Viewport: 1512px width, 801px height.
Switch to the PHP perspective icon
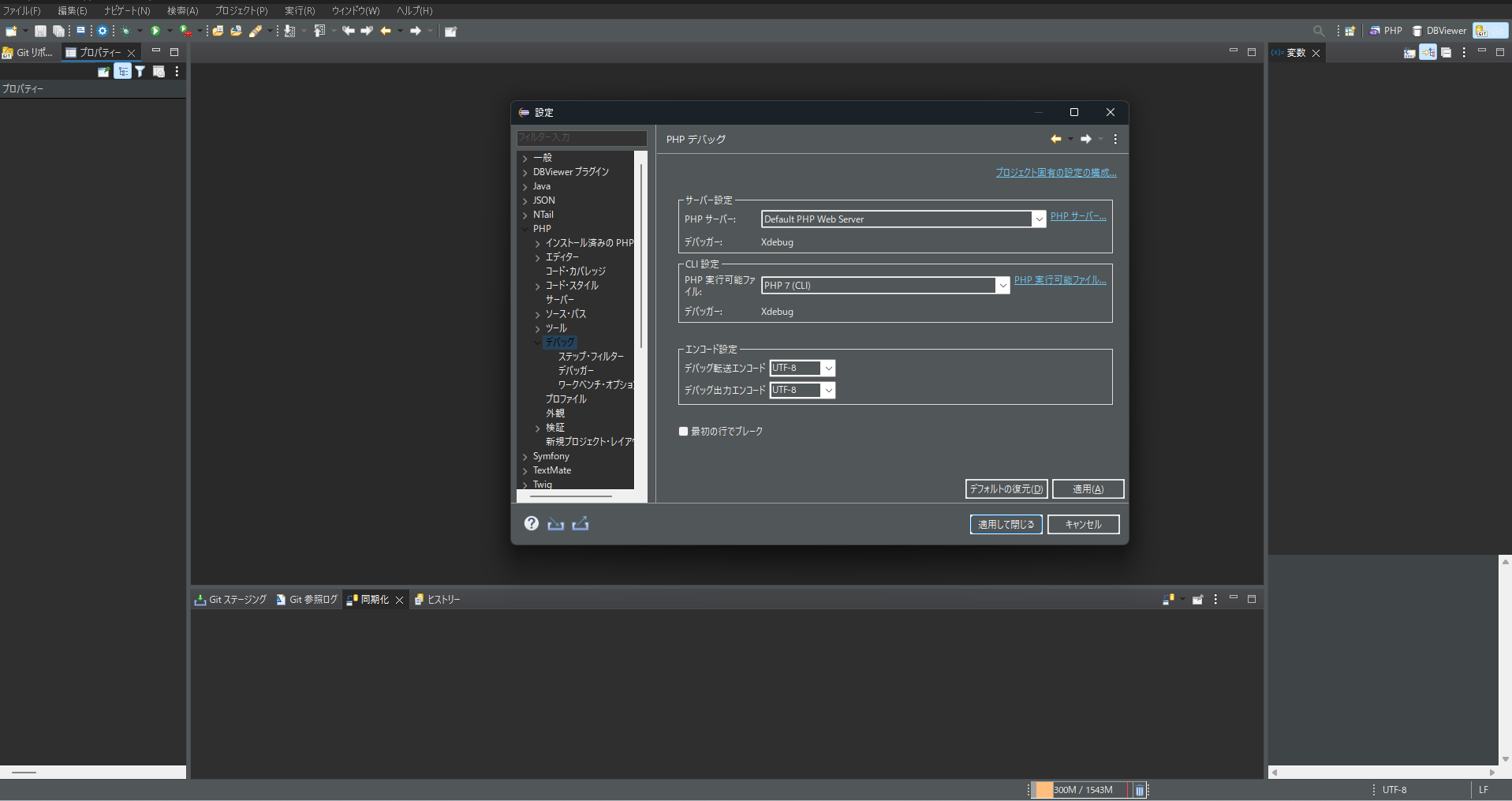[x=1386, y=30]
